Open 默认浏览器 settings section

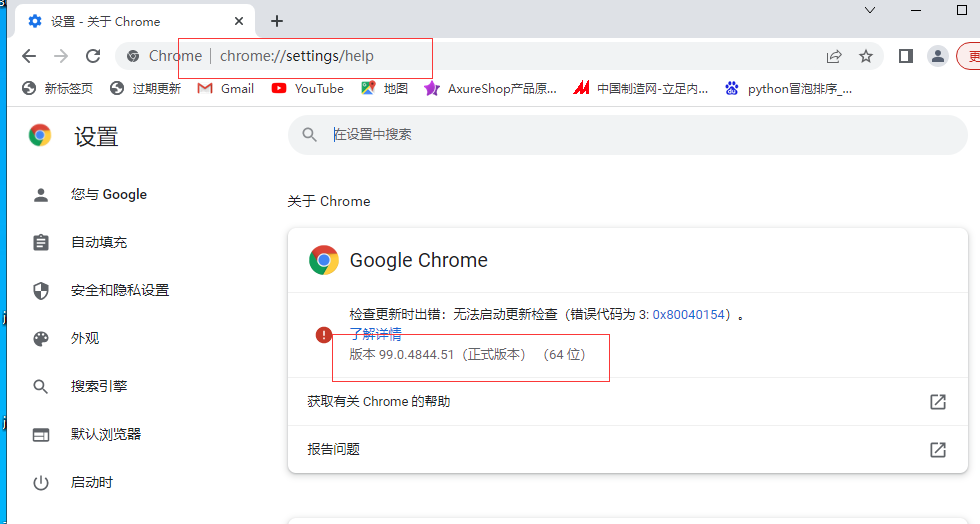(x=106, y=434)
